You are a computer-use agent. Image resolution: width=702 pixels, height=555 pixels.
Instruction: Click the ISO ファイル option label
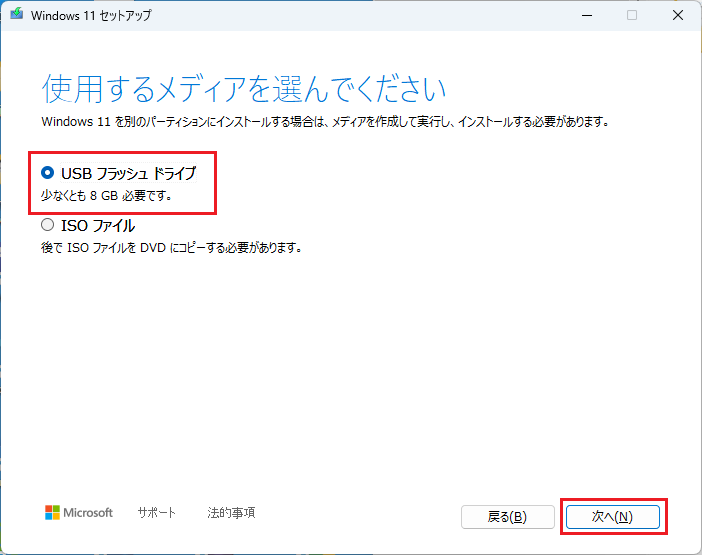(x=98, y=226)
